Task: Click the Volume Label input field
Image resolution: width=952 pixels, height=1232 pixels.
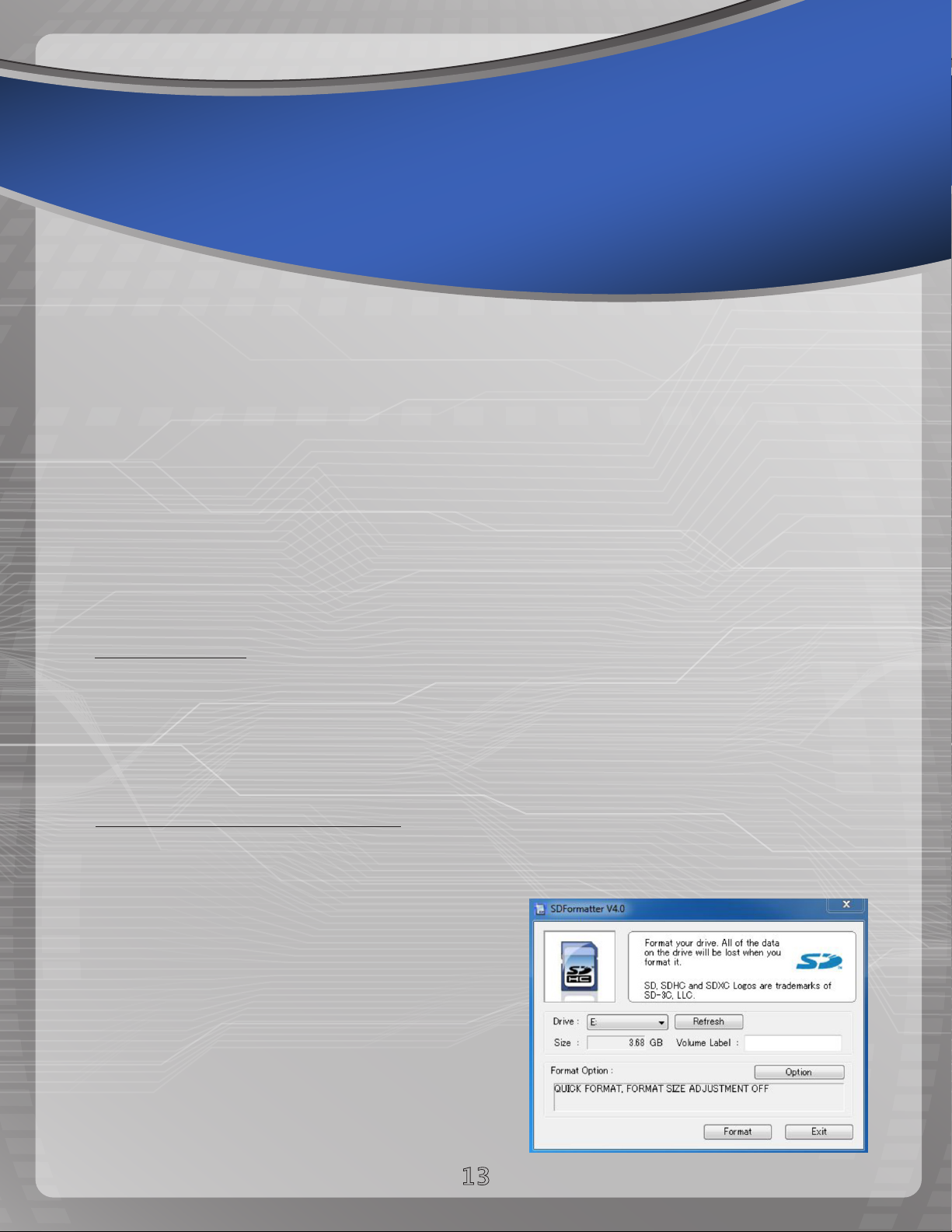Action: pyautogui.click(x=793, y=1042)
